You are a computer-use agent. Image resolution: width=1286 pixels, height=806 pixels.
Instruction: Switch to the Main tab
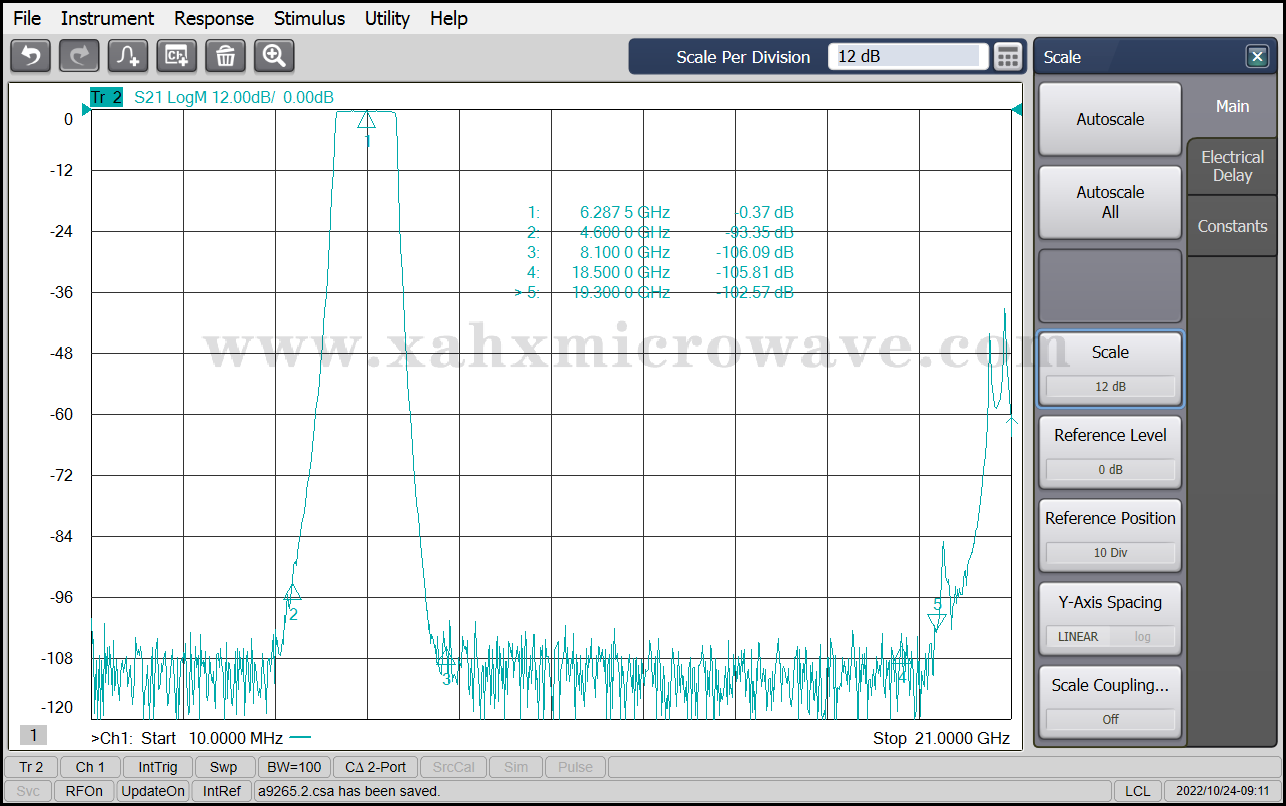1232,106
